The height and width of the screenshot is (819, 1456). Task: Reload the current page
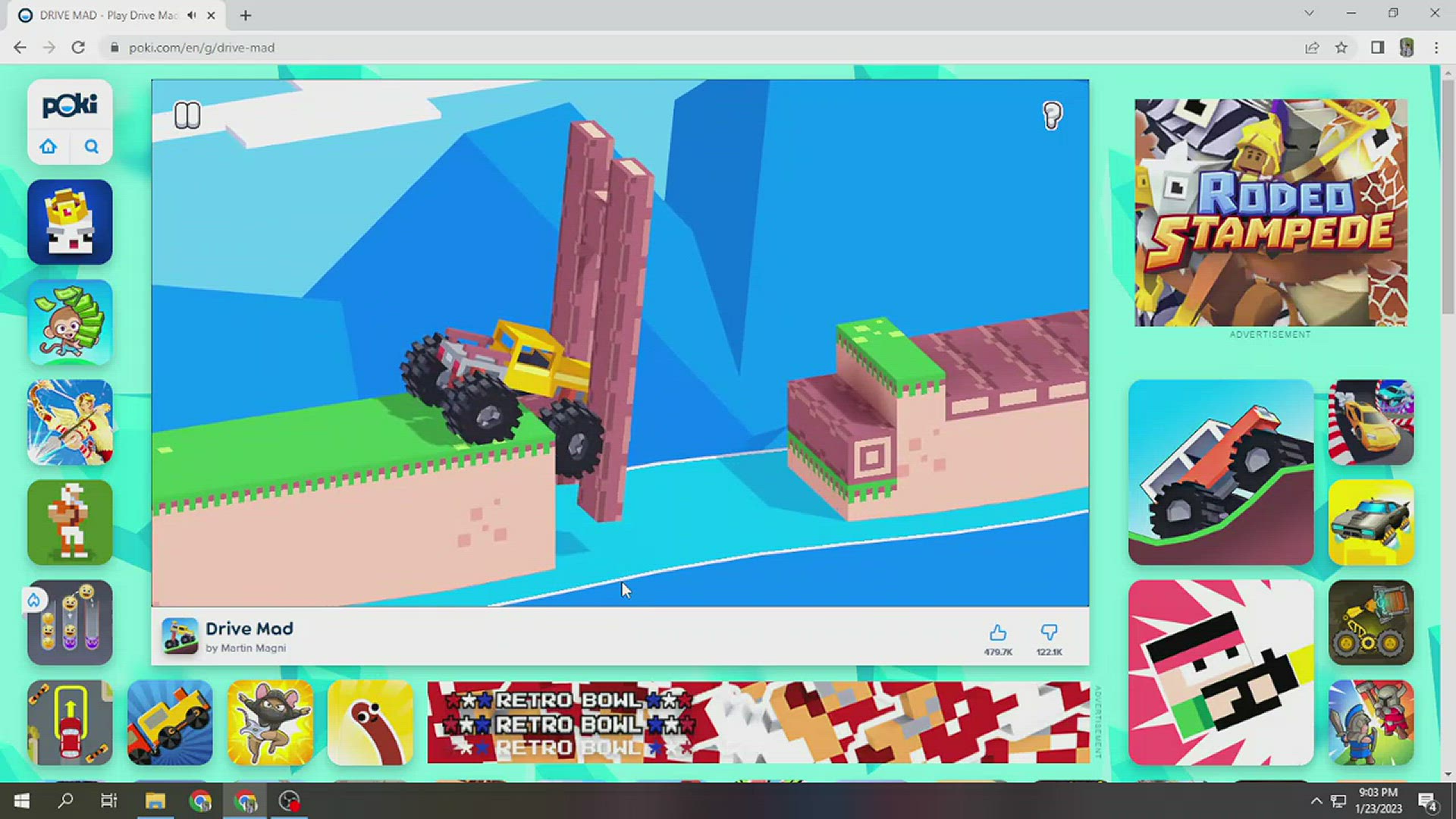click(78, 48)
